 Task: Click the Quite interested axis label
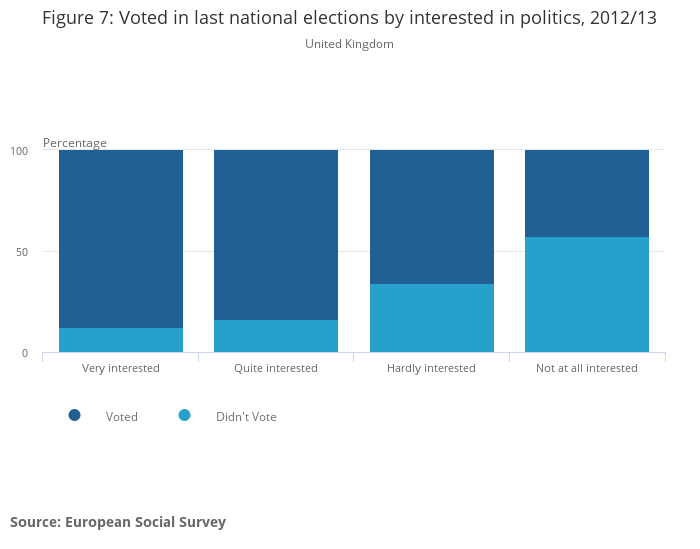click(x=276, y=368)
